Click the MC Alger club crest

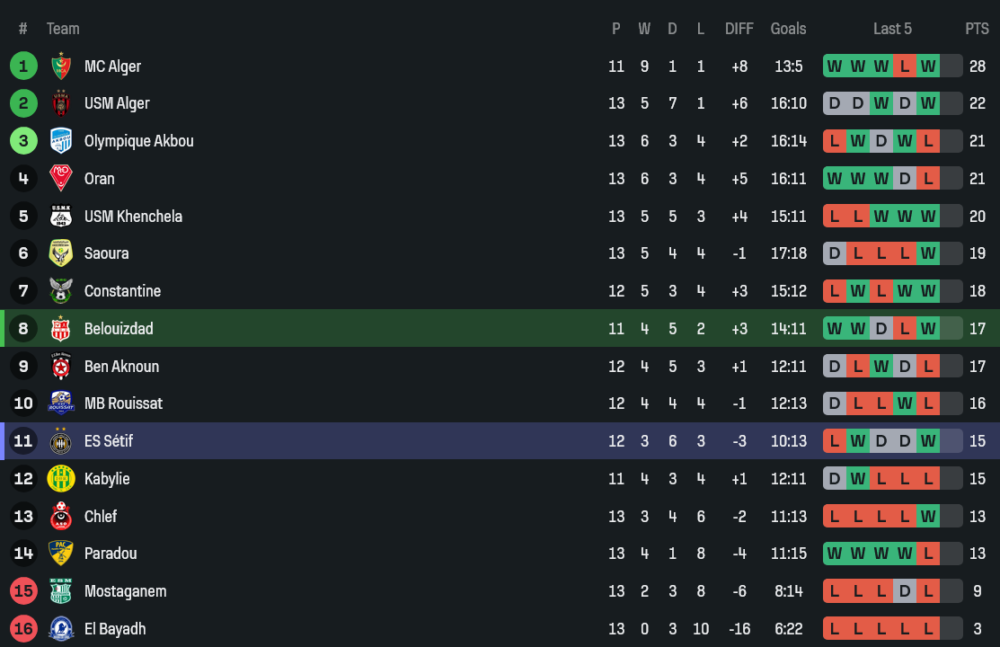tap(61, 66)
